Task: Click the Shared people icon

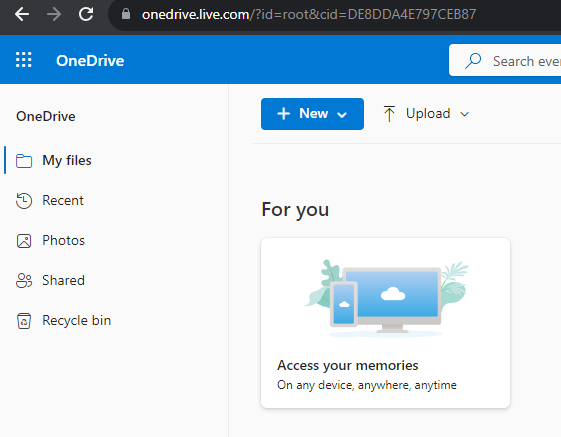Action: (x=24, y=281)
